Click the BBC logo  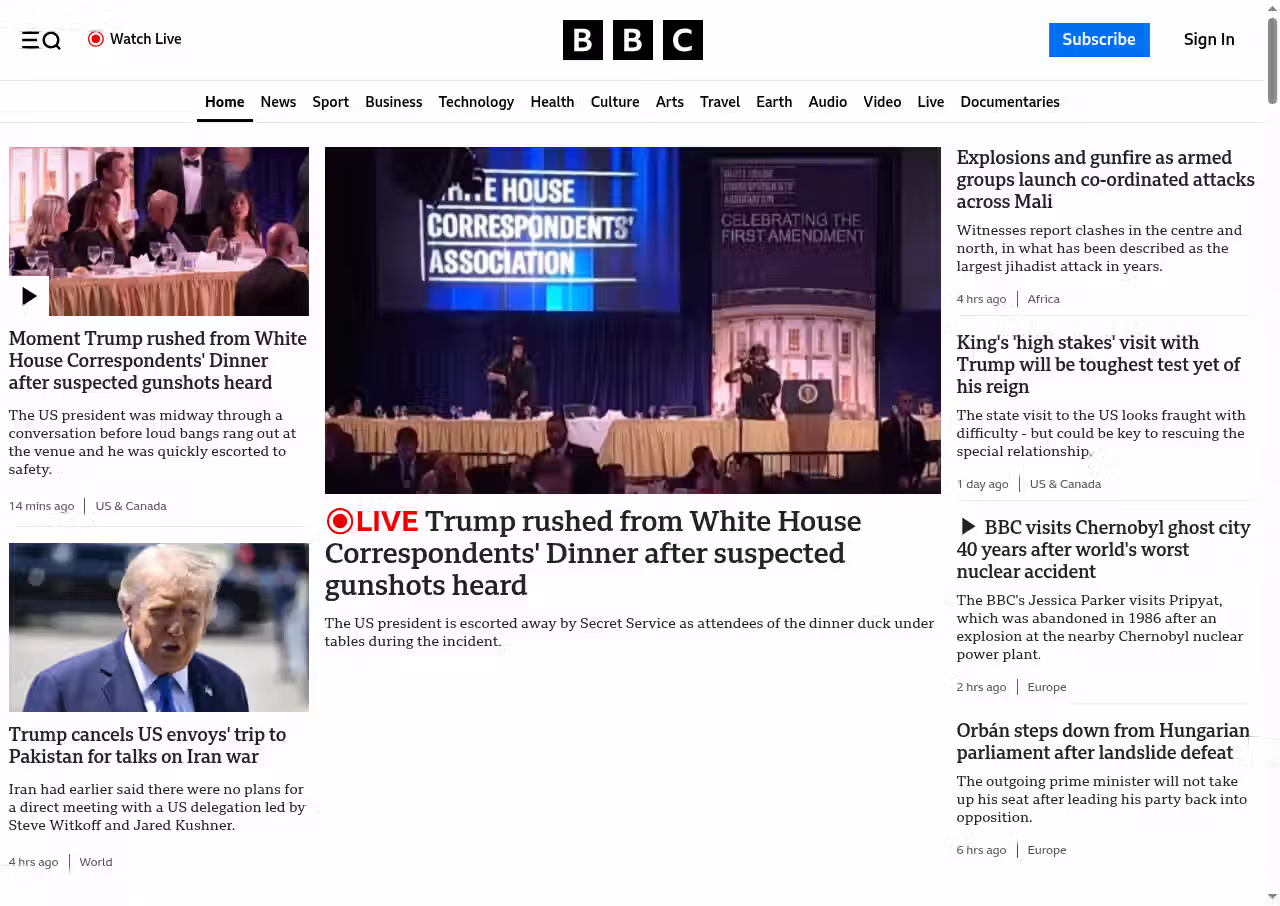632,40
